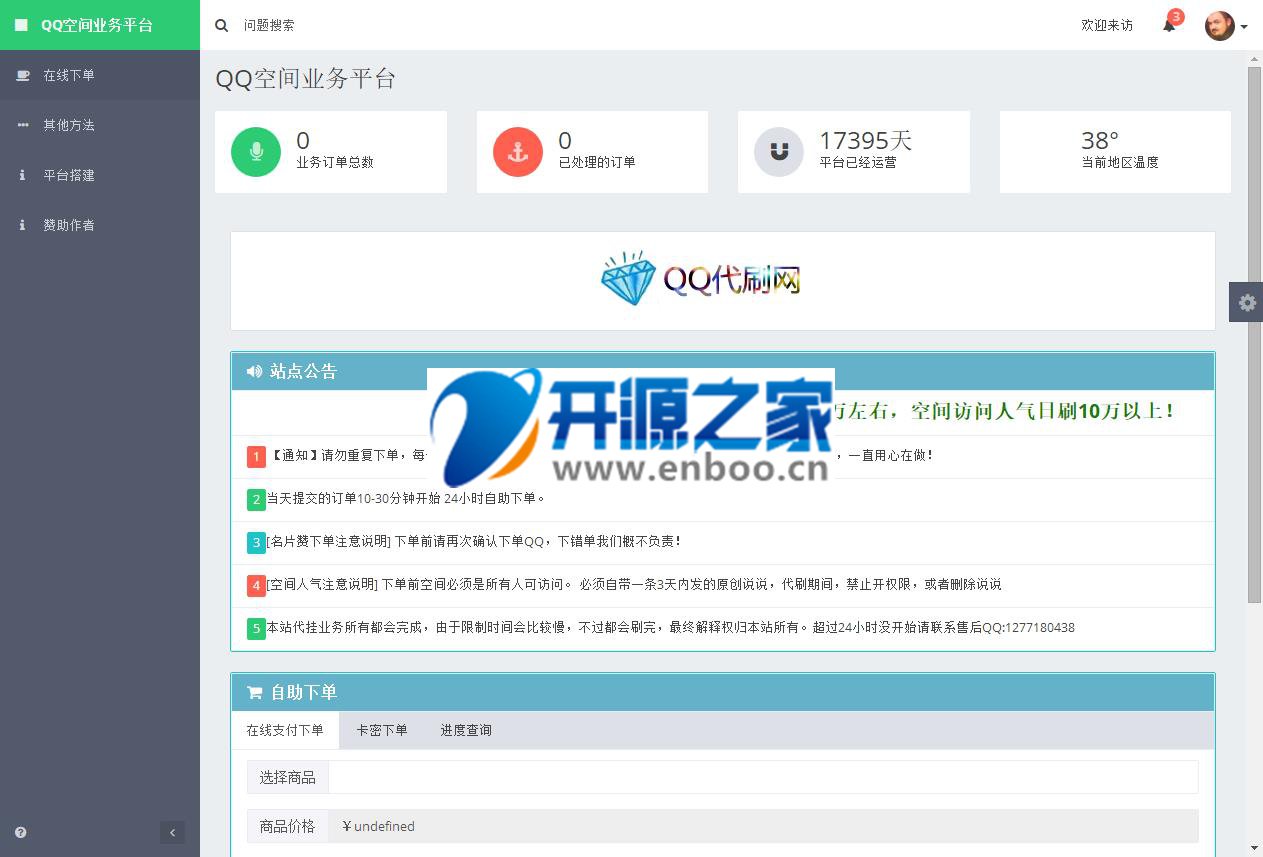Click the green microphone icon
Viewport: 1263px width, 857px height.
point(256,151)
